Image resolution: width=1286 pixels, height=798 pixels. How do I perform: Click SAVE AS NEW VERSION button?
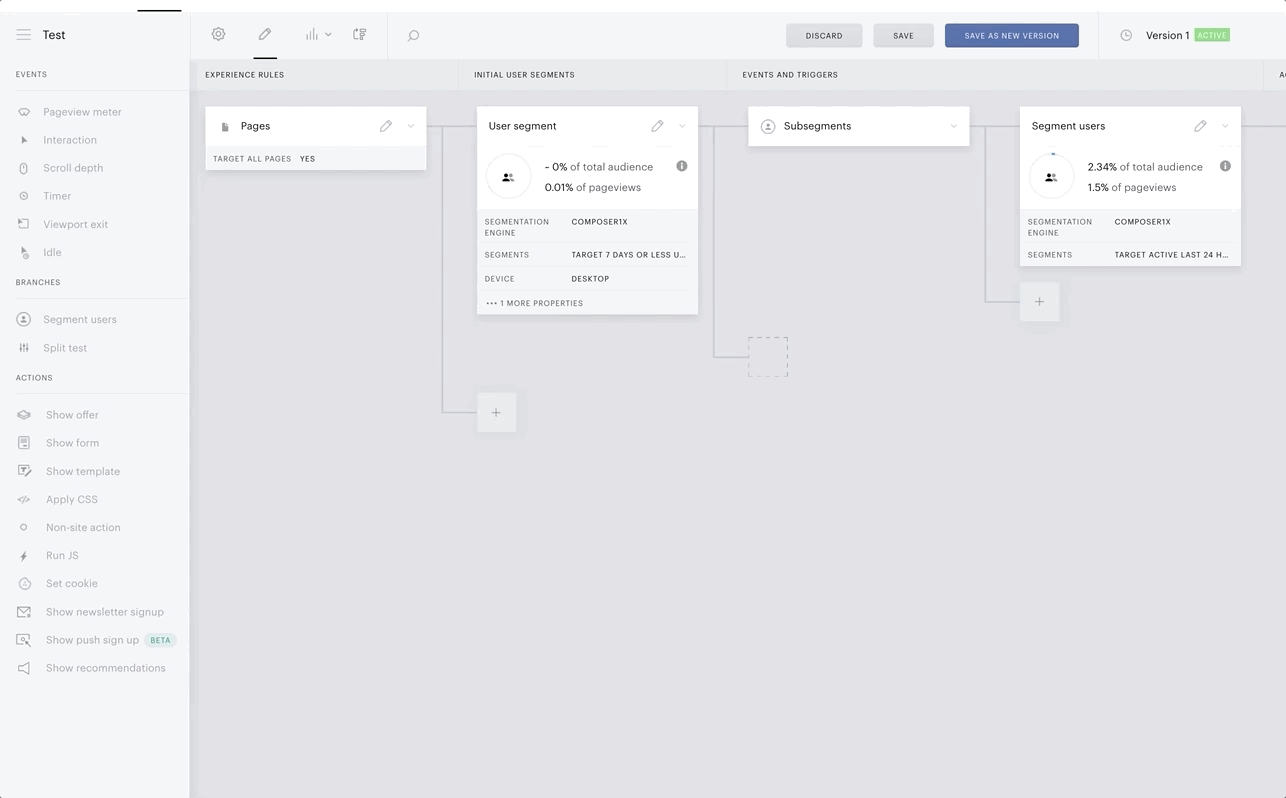[1011, 35]
